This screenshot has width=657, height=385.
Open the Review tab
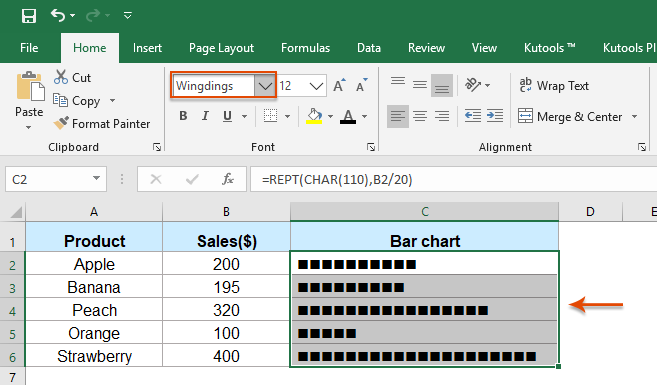[x=426, y=48]
